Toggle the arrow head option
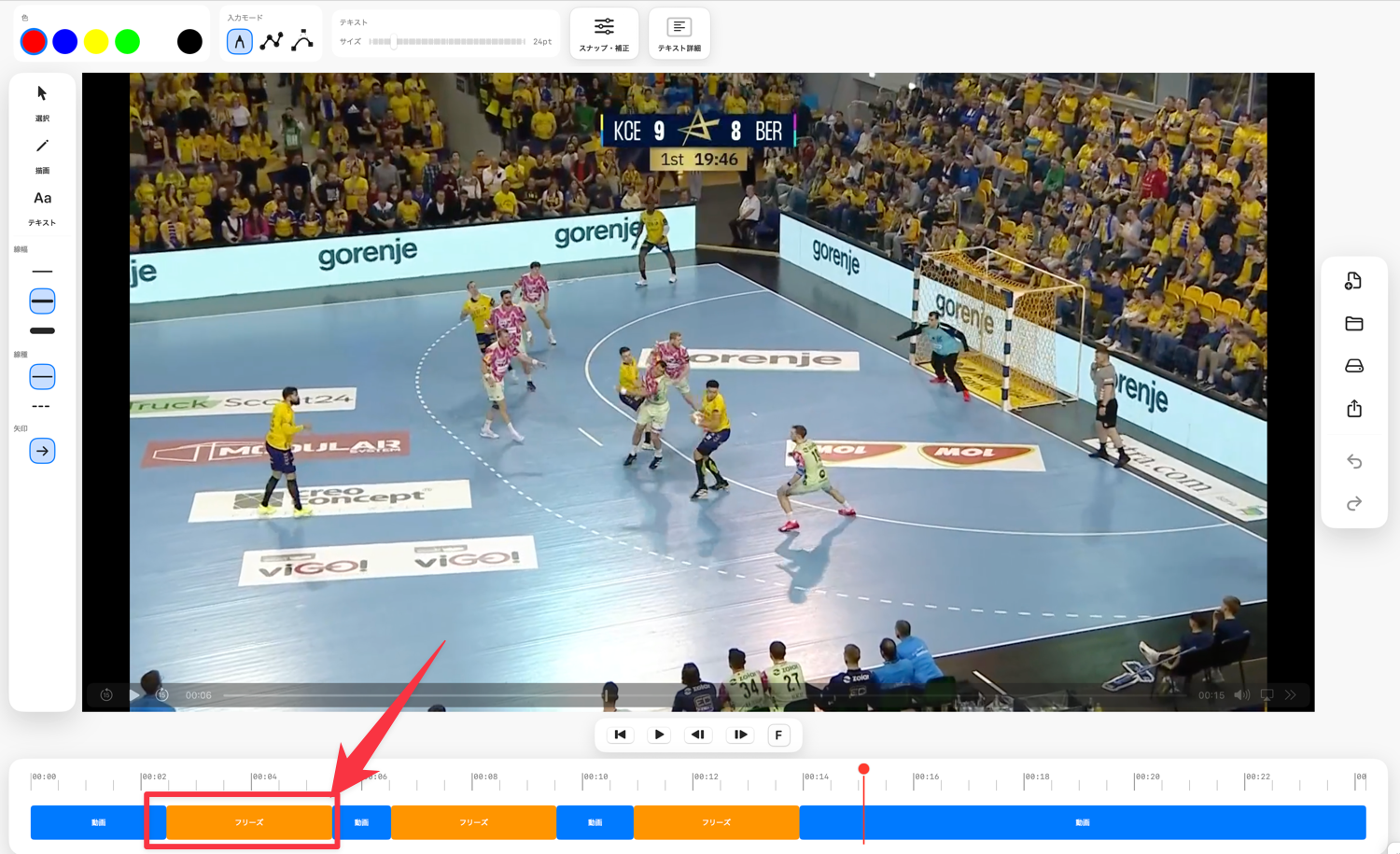 42,451
